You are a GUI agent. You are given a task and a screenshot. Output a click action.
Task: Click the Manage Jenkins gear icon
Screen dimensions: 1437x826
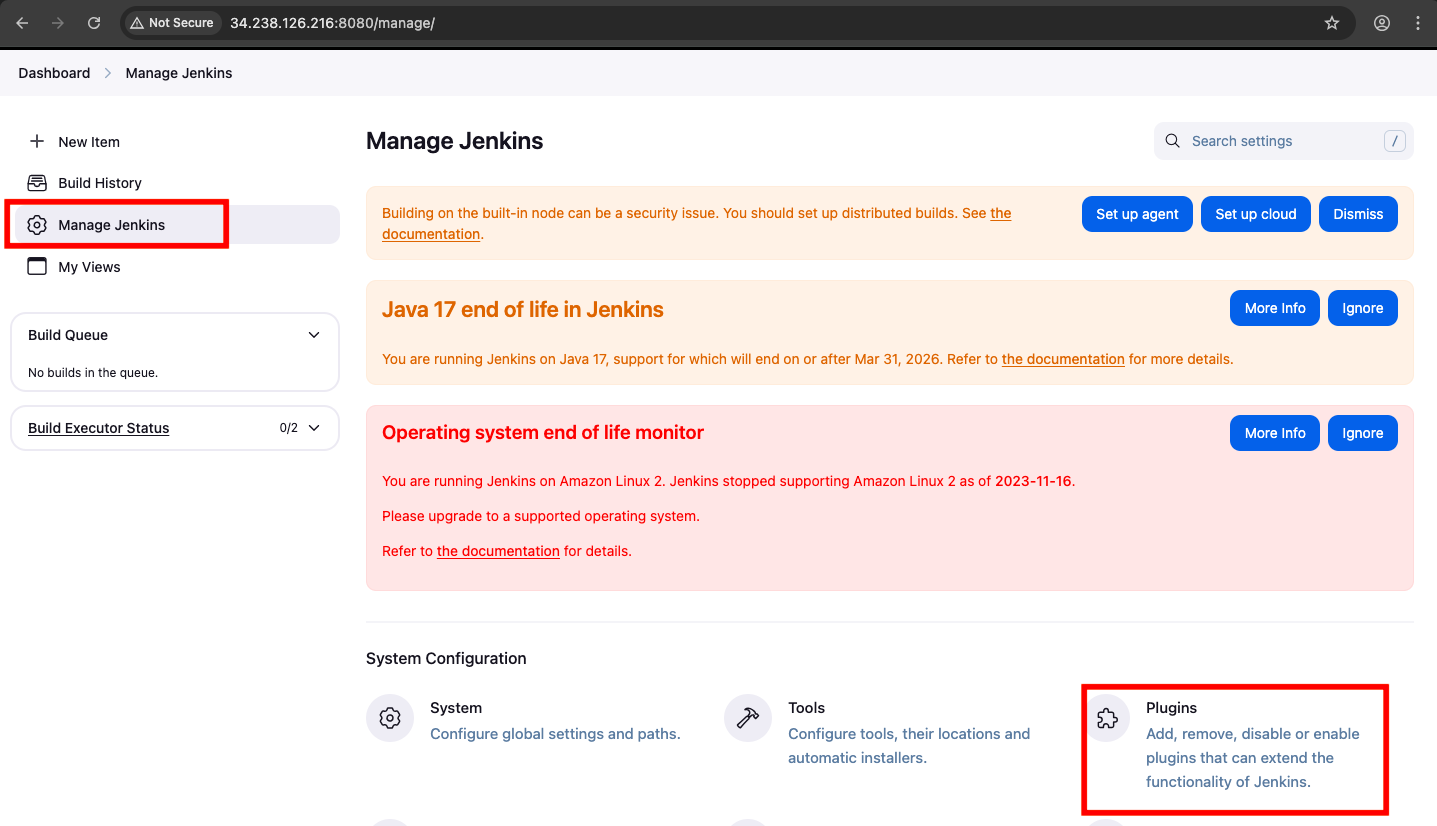[x=37, y=225]
